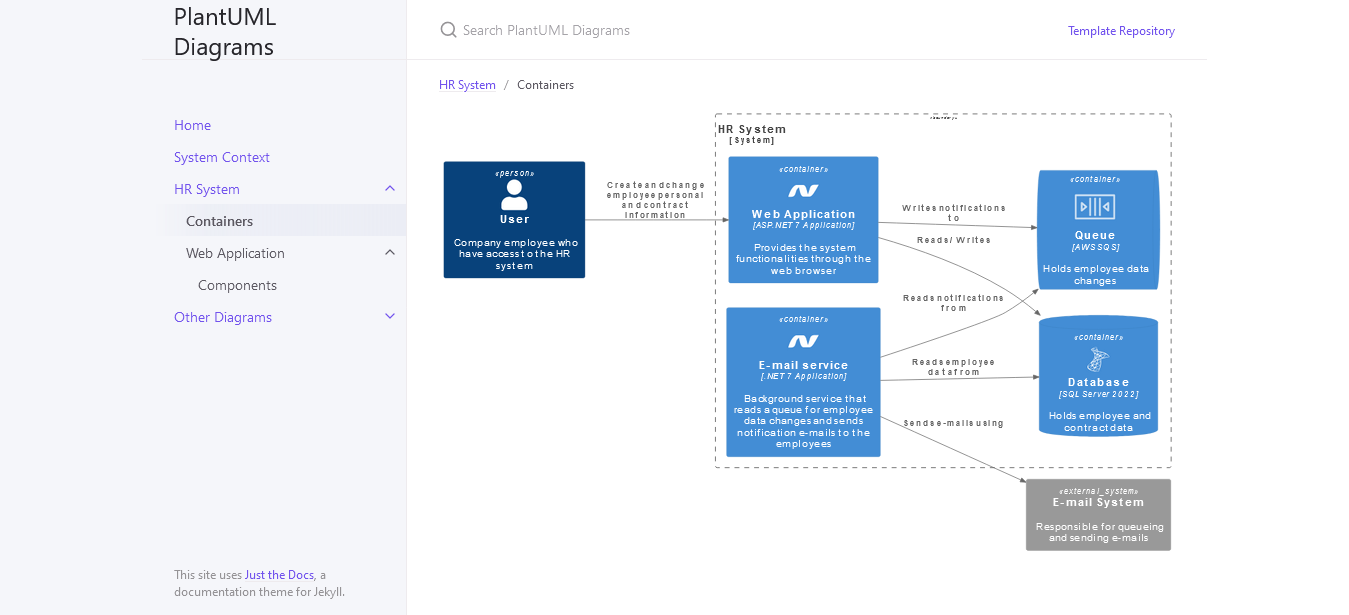
Task: Collapse the Web Application nav section
Action: [x=390, y=253]
